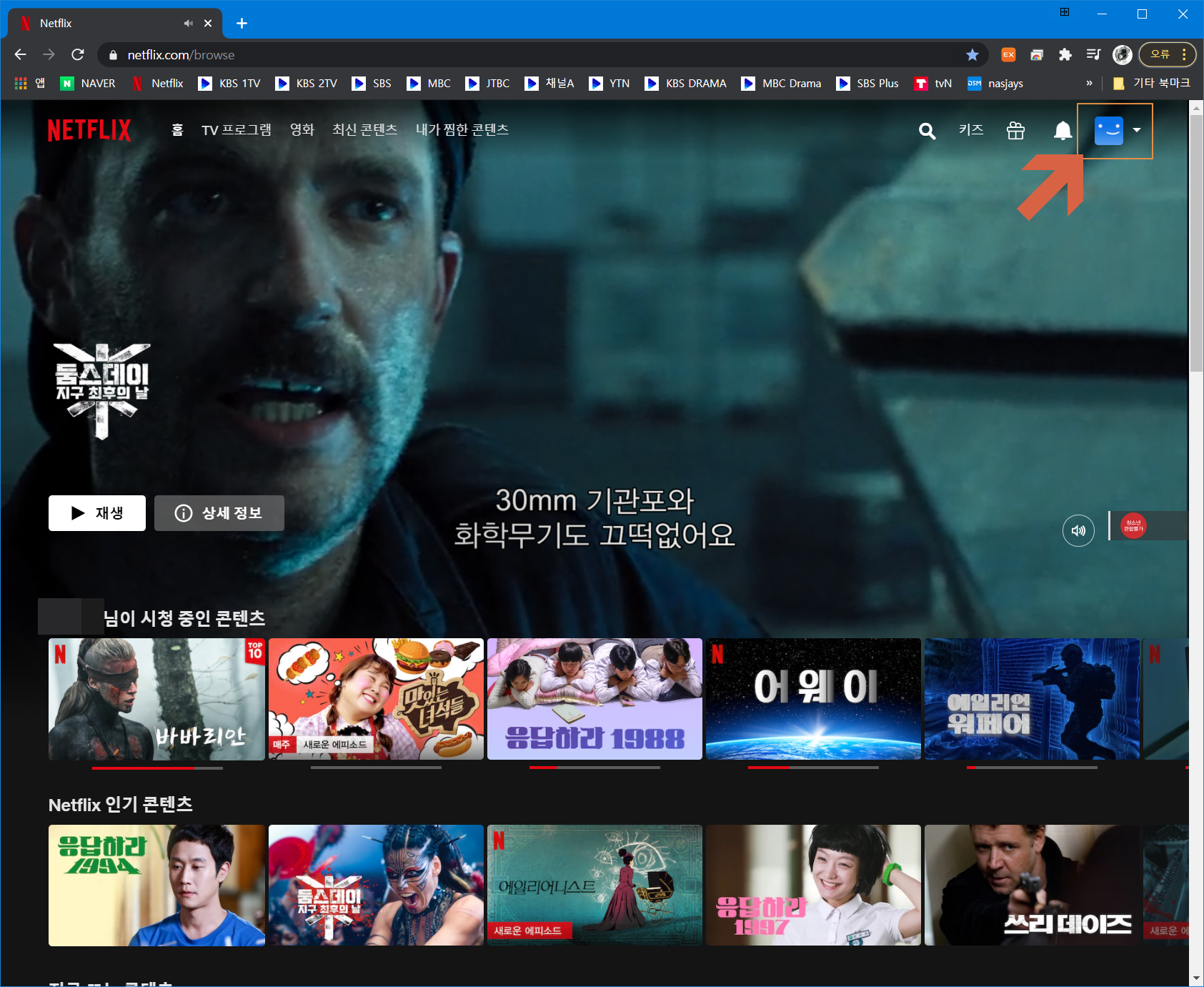
Task: Click the page scrollbar down arrow
Action: tap(1196, 978)
